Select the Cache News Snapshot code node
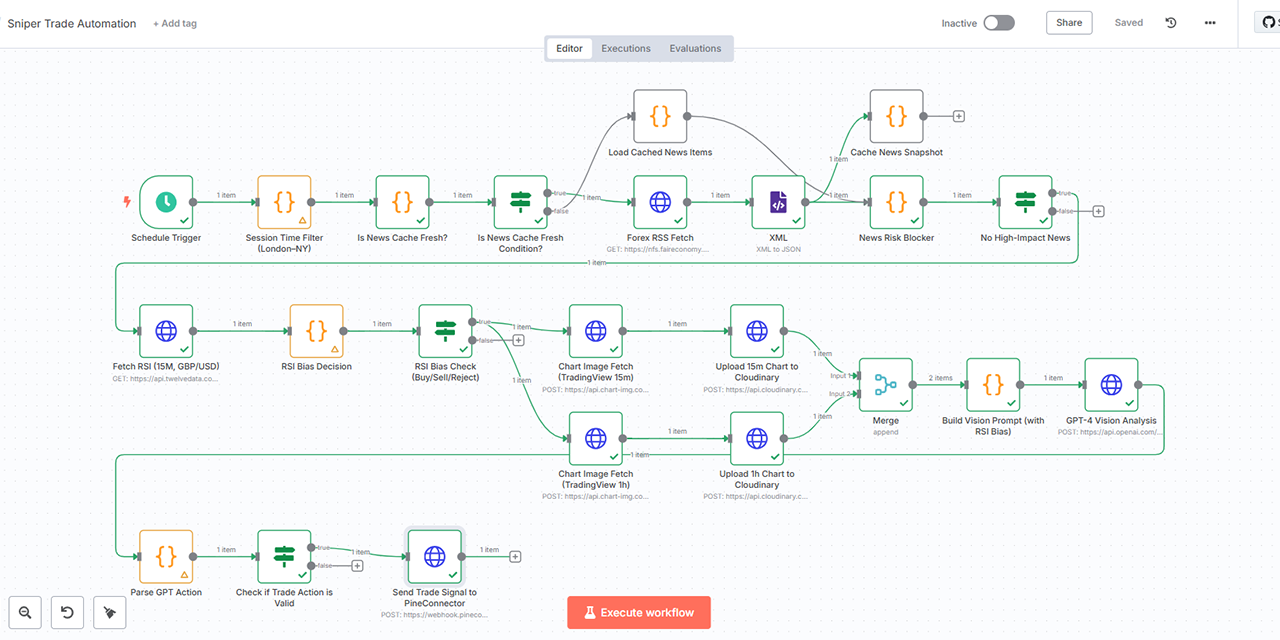 [x=895, y=116]
